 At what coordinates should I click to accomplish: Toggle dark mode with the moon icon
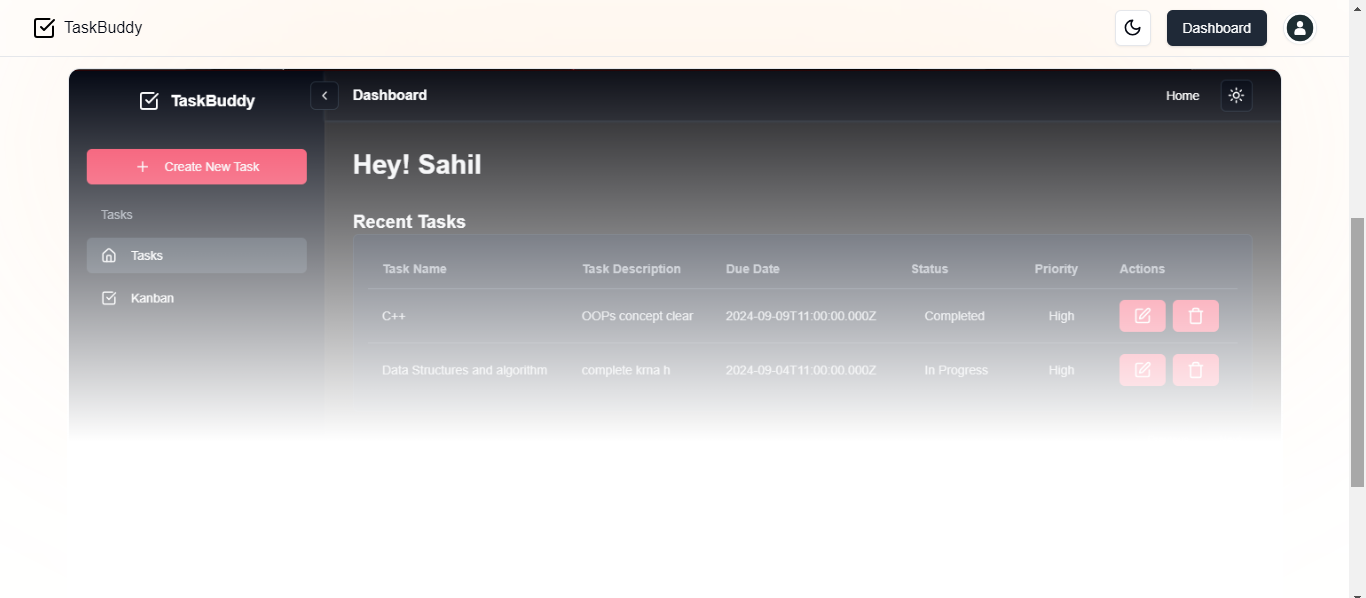coord(1133,28)
